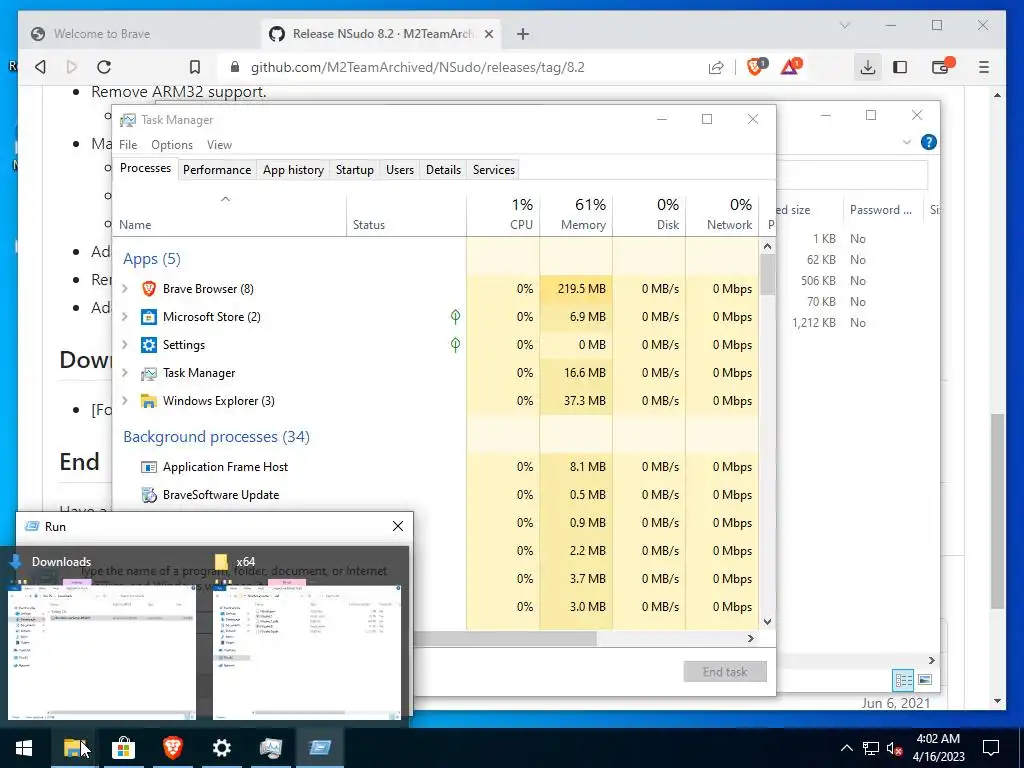Show hidden system tray icons
Viewport: 1024px width, 768px height.
pos(846,748)
